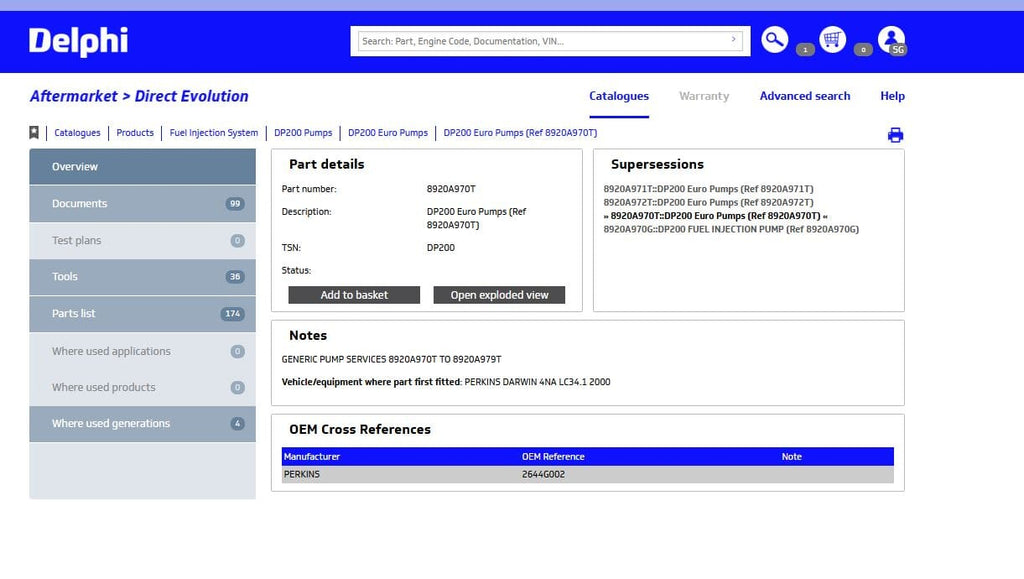Select Documents in the left sidebar
Image resolution: width=1024 pixels, height=579 pixels.
142,204
